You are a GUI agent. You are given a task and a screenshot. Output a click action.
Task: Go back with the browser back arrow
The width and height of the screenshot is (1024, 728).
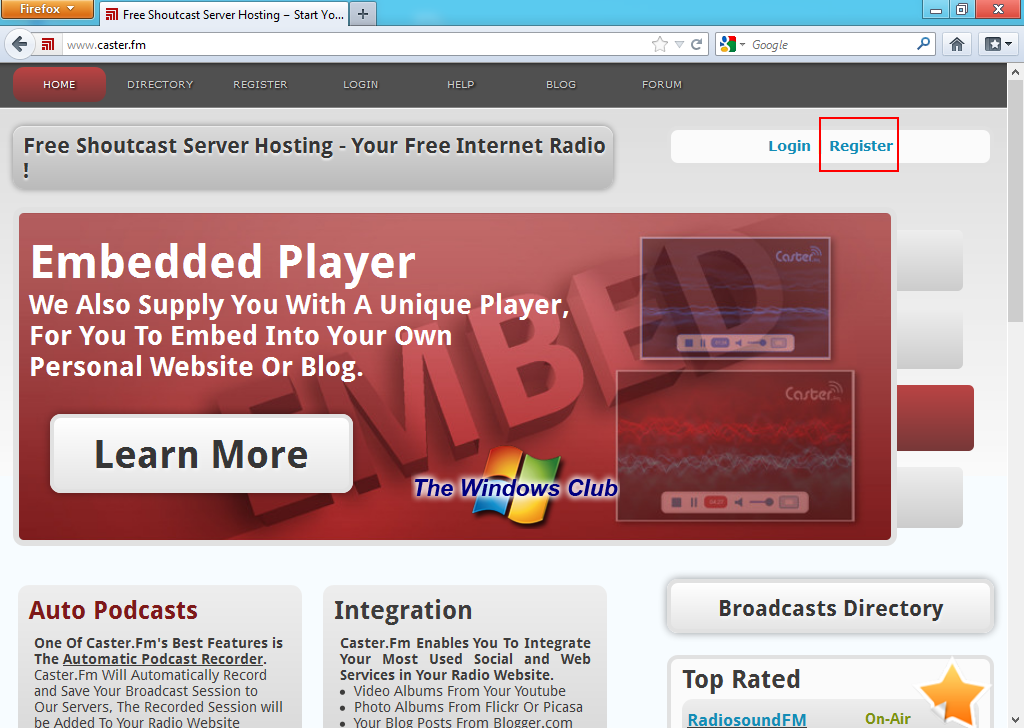point(20,44)
